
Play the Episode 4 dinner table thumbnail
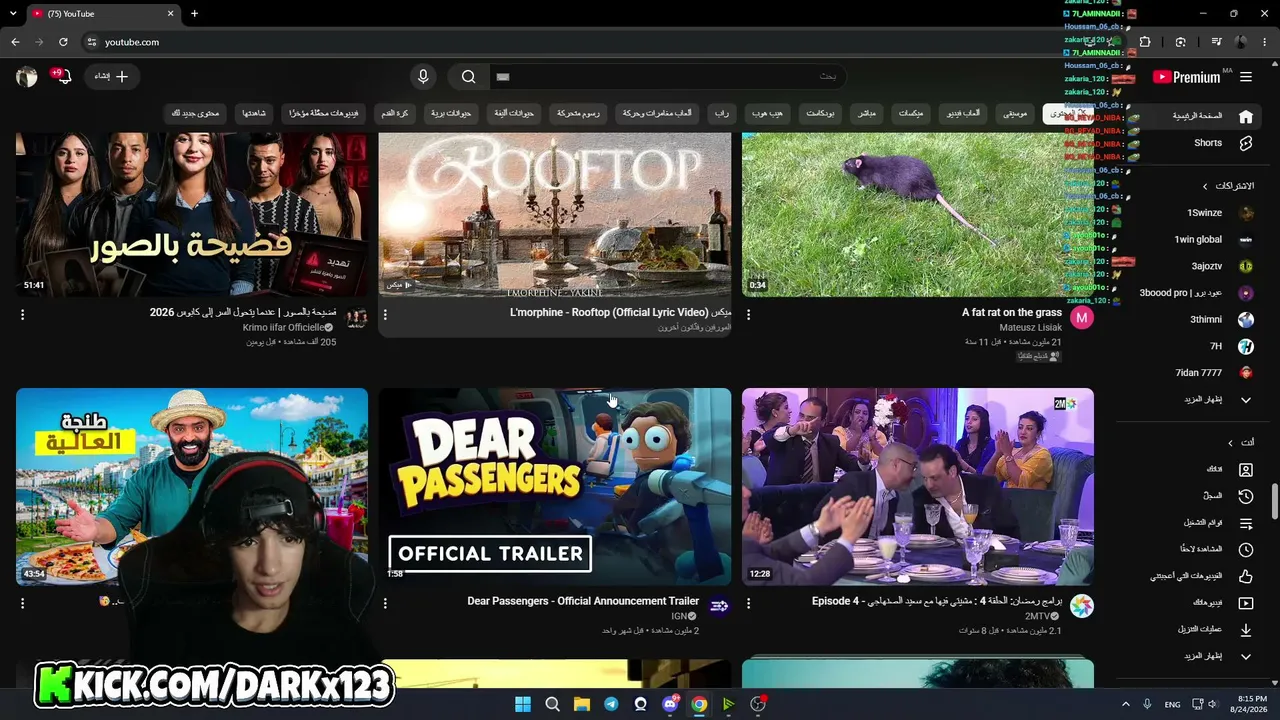918,487
